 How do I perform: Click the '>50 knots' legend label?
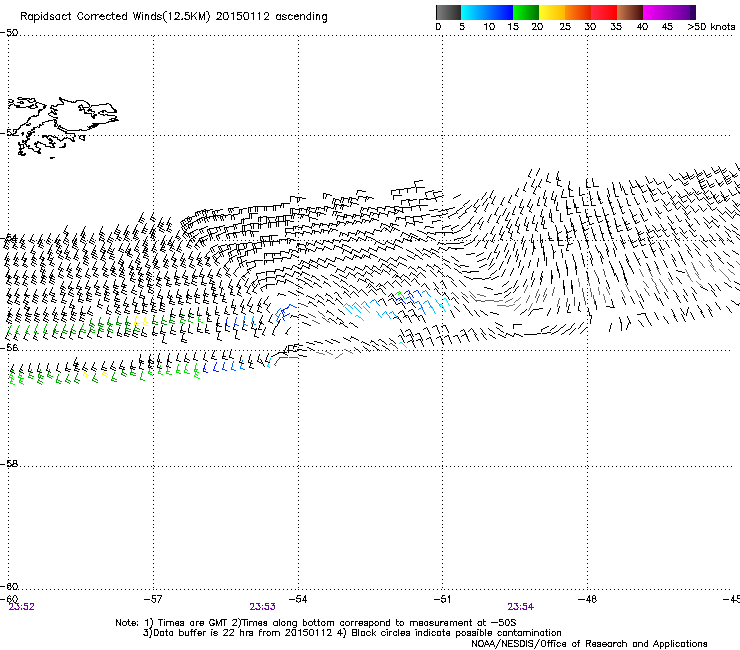coord(711,27)
